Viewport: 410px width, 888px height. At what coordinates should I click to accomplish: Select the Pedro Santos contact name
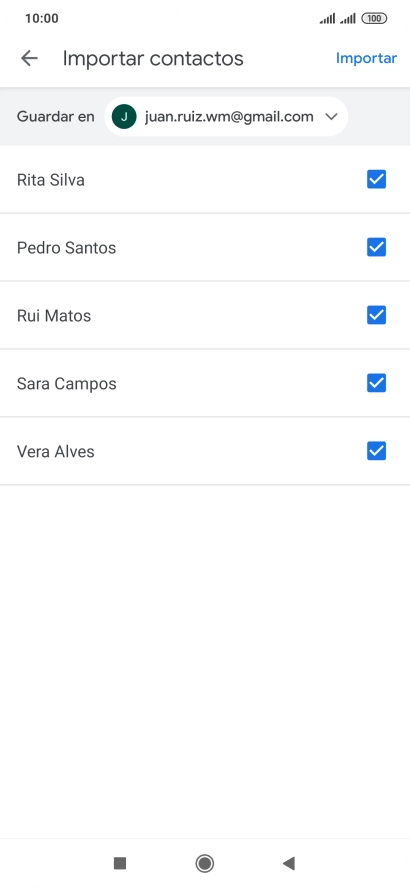point(66,248)
